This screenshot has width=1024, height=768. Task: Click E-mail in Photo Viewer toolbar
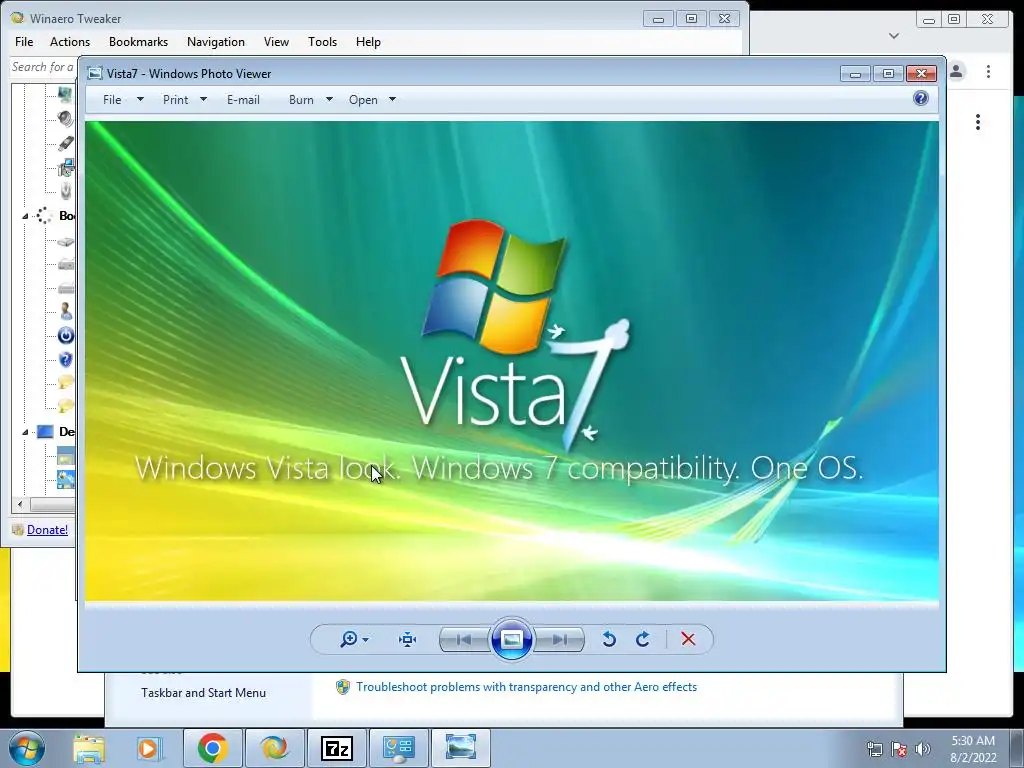243,100
